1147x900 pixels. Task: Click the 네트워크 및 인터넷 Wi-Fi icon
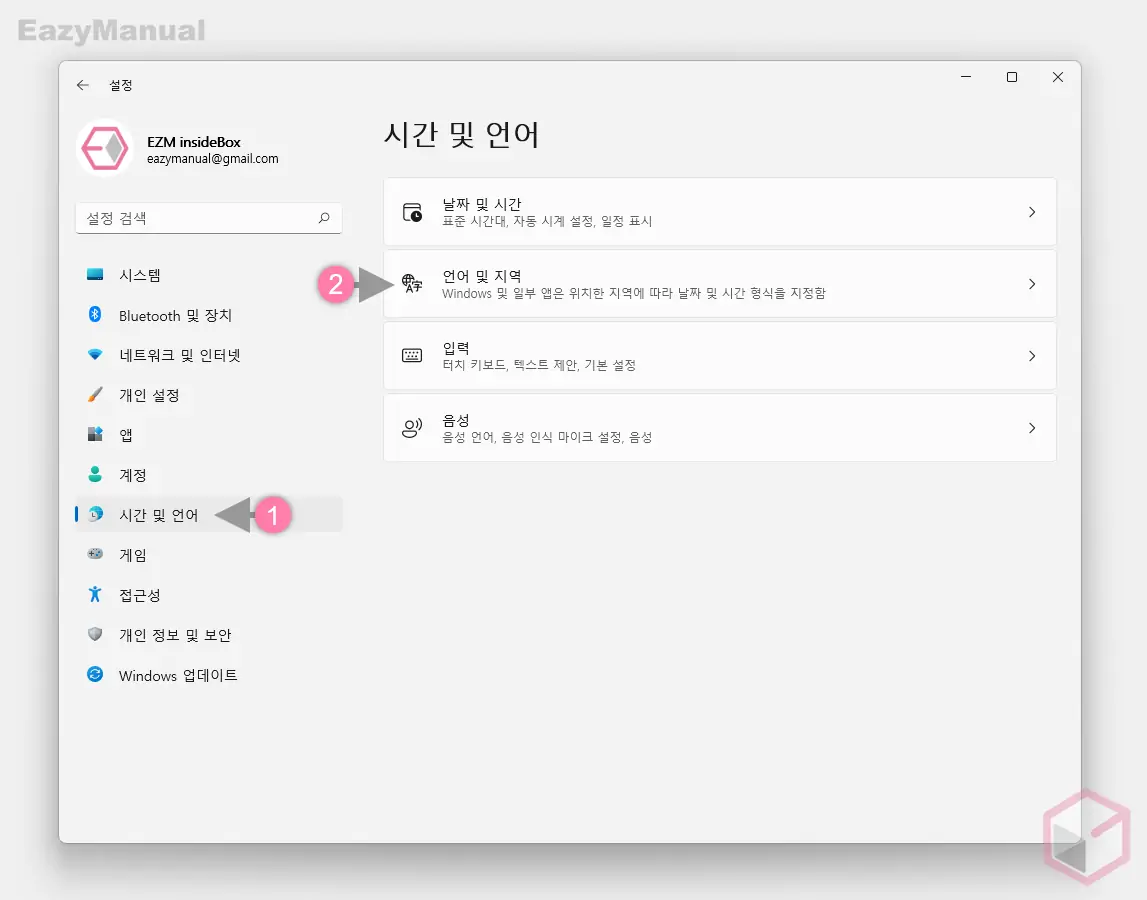[95, 355]
